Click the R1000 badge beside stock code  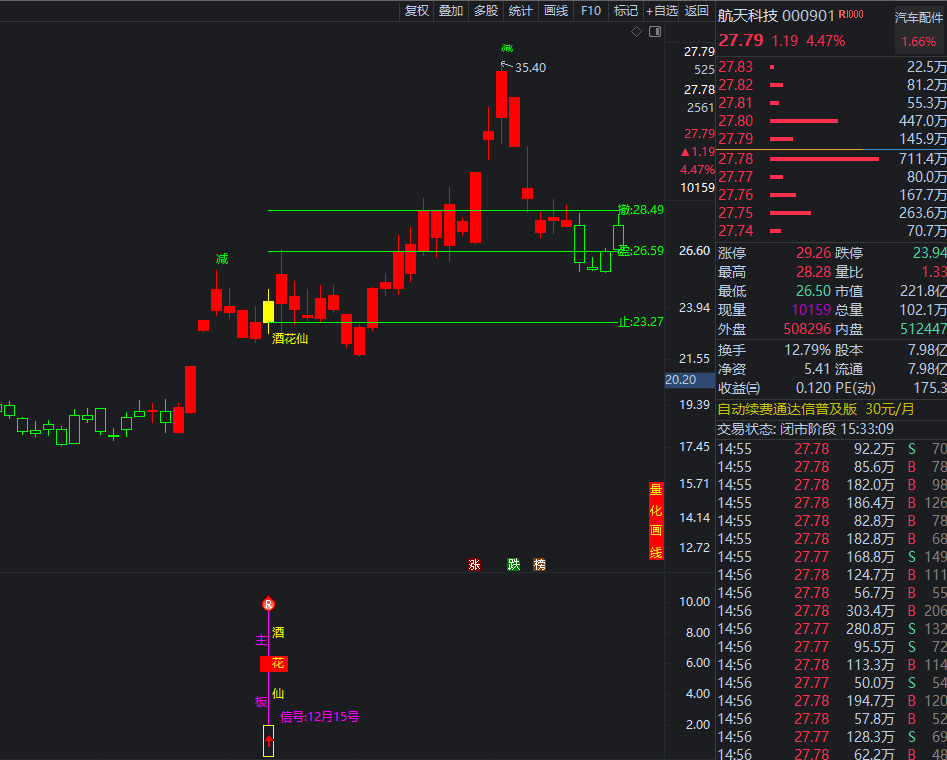click(851, 15)
